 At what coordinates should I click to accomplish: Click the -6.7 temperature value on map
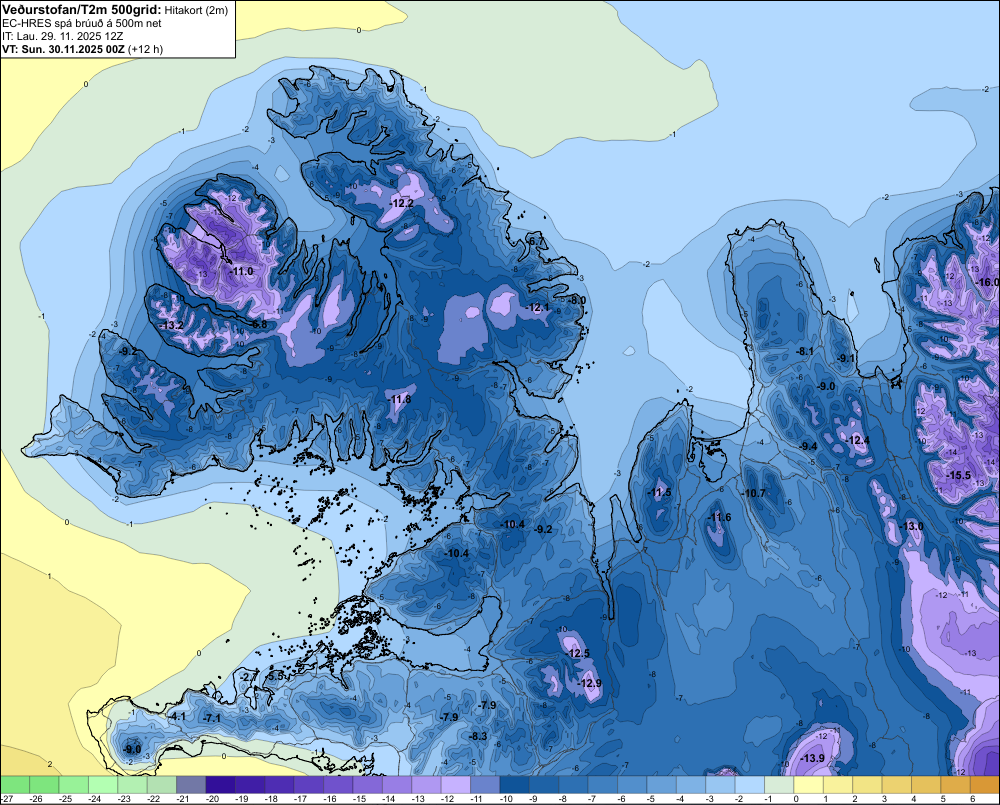tap(536, 241)
